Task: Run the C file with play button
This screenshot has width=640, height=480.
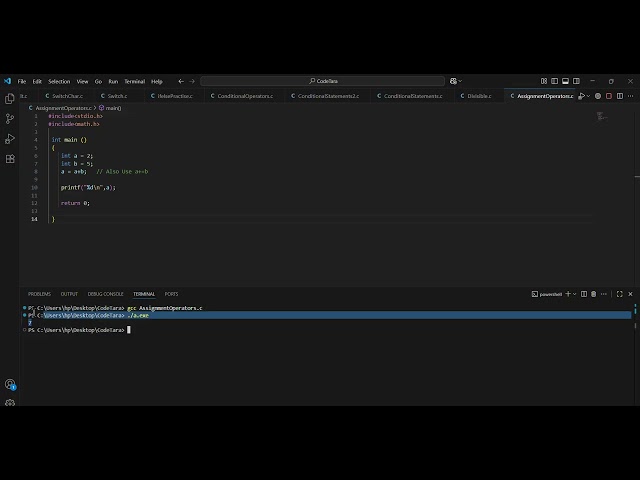Action: click(x=581, y=96)
